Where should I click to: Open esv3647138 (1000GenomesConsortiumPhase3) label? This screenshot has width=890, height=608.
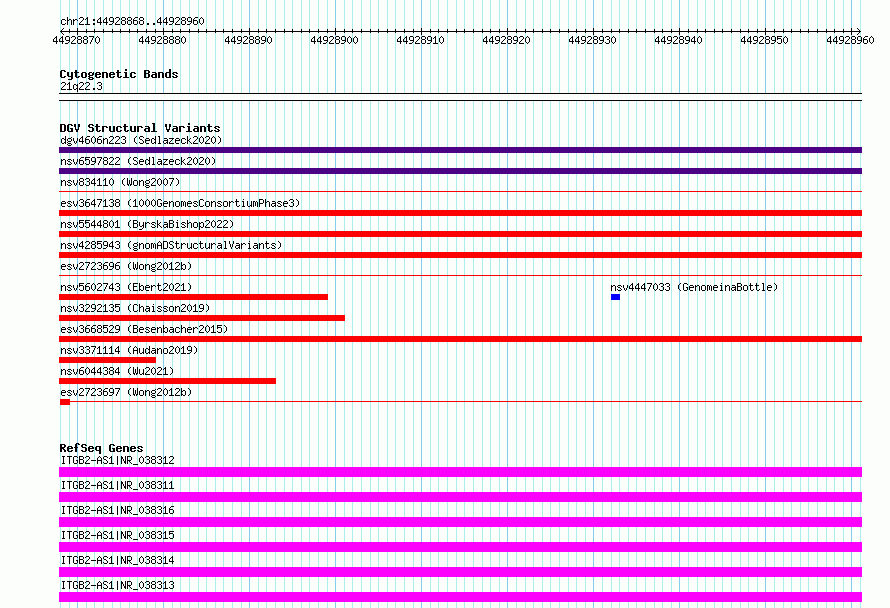pyautogui.click(x=180, y=203)
